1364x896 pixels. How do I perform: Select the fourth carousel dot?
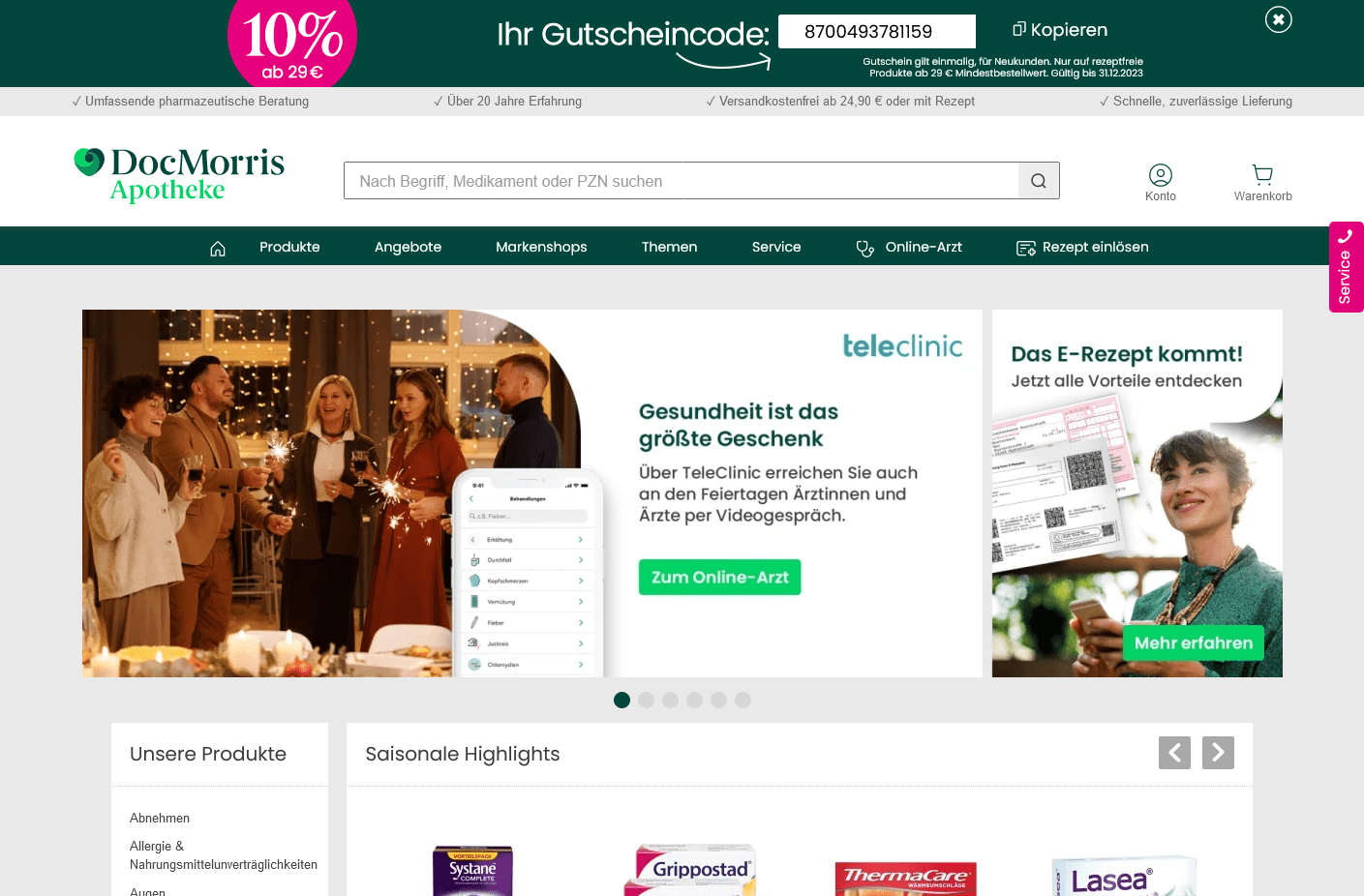pyautogui.click(x=694, y=700)
